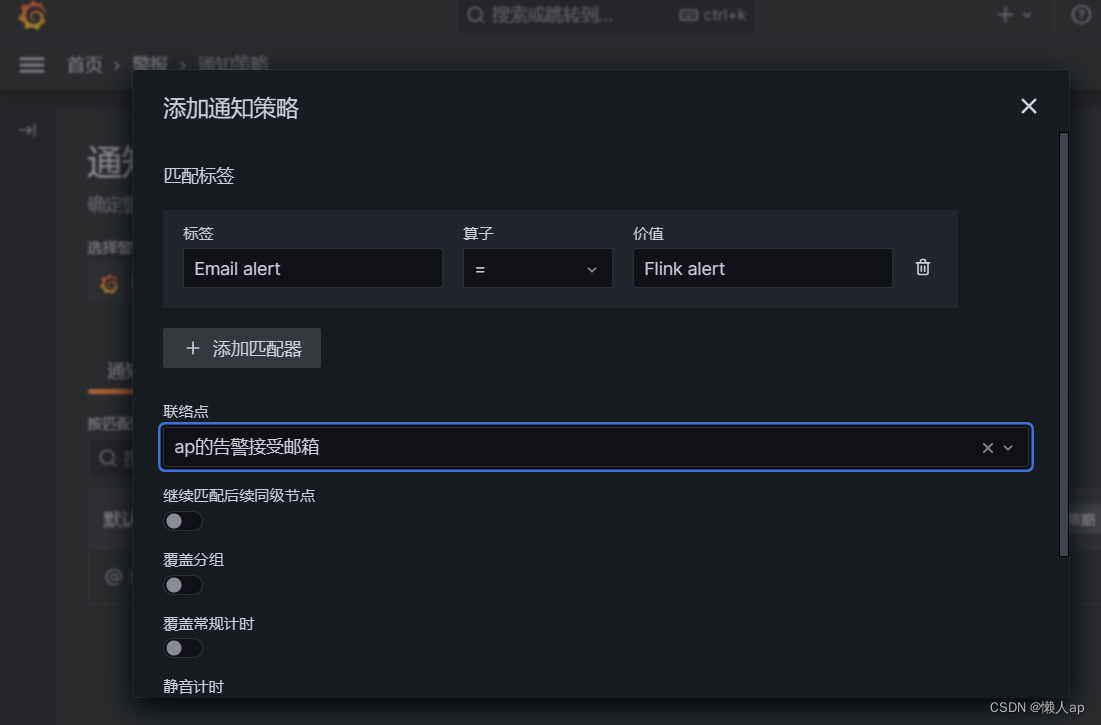Toggle 继续匹配后续同级节点 switch
1101x725 pixels.
[183, 521]
